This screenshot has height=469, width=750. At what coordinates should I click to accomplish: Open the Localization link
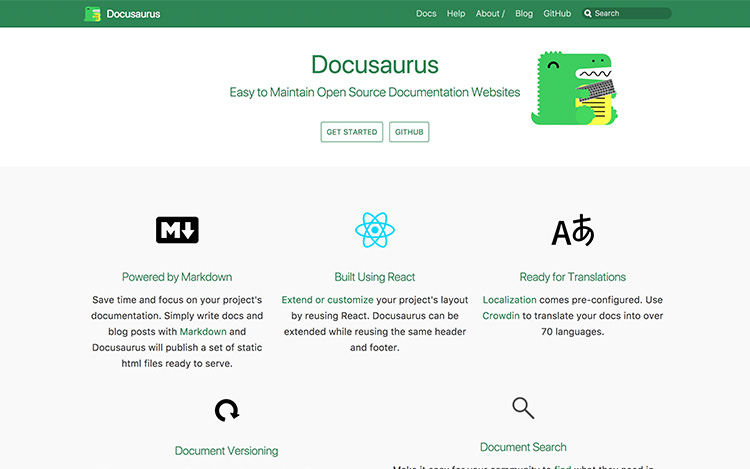point(509,300)
